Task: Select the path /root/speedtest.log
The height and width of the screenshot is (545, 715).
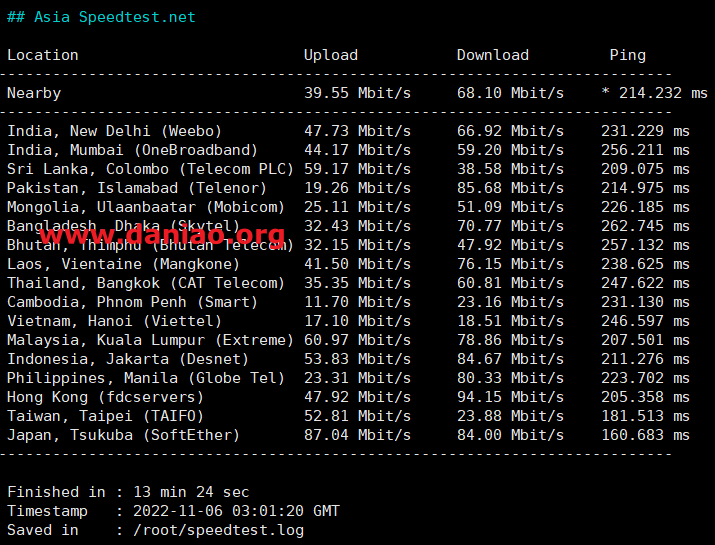Action: (x=218, y=530)
